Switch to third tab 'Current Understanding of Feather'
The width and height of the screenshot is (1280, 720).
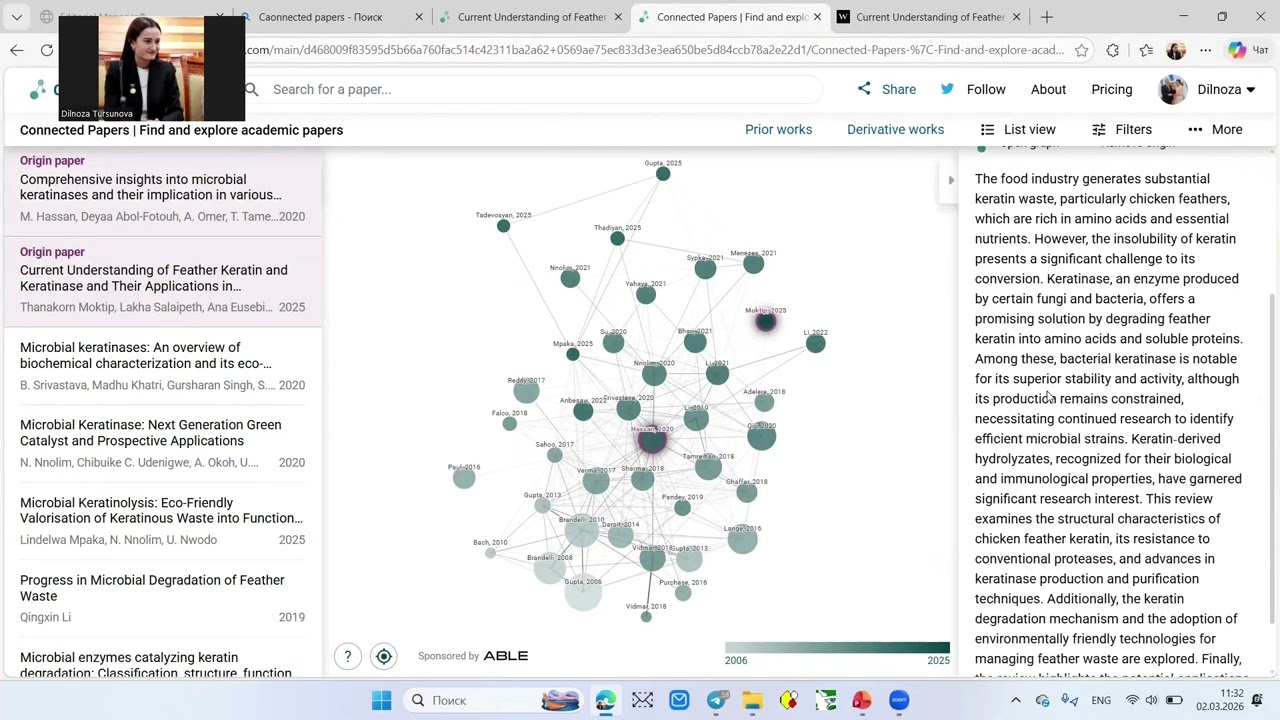532,17
